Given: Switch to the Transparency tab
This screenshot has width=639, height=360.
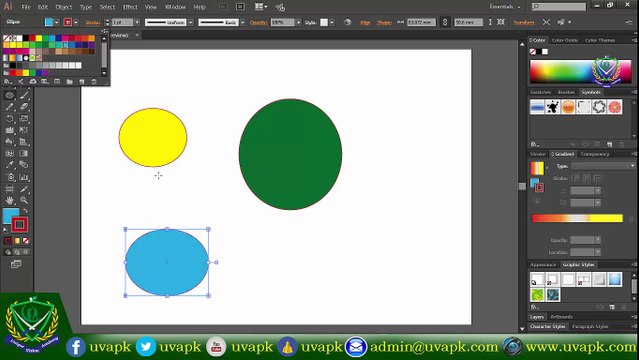Looking at the screenshot, I should point(595,154).
